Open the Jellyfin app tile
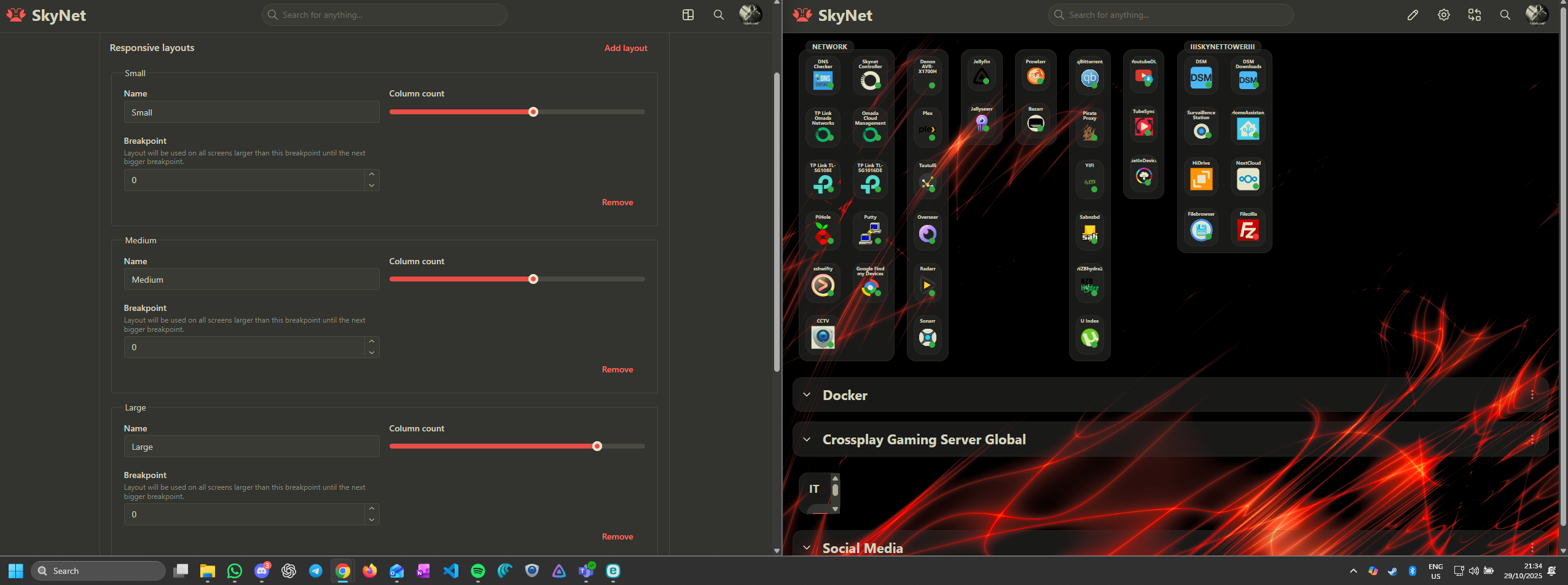 pos(981,74)
